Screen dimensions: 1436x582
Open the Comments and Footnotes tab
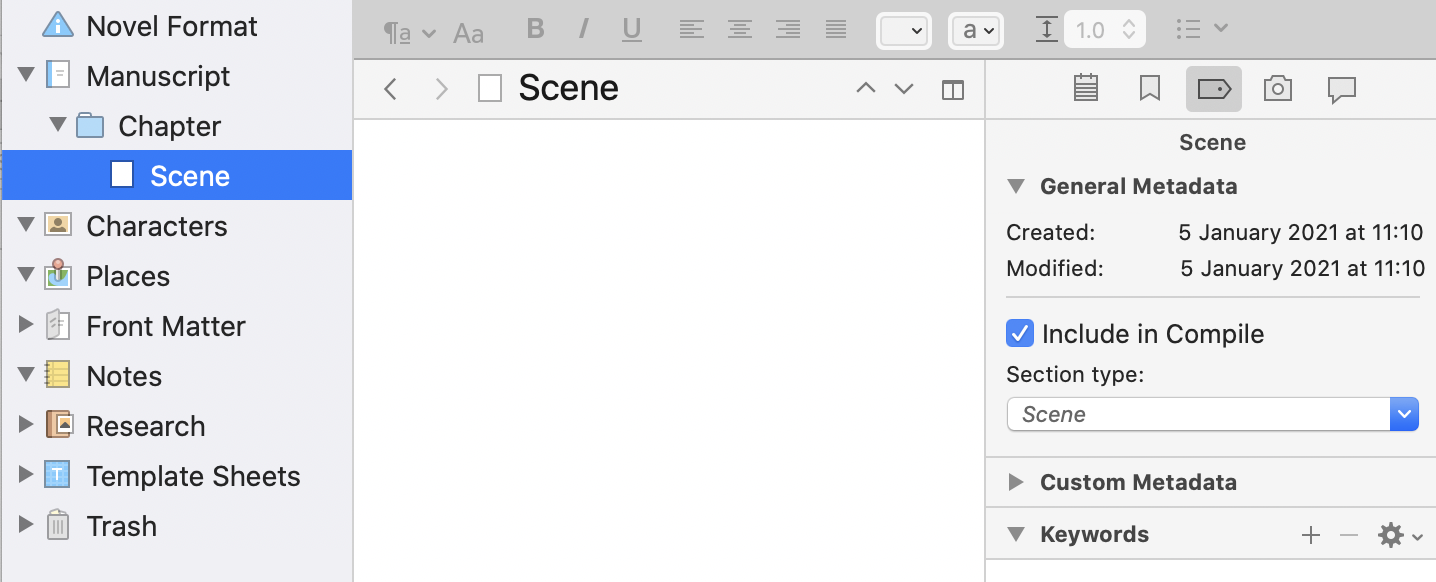click(x=1341, y=89)
